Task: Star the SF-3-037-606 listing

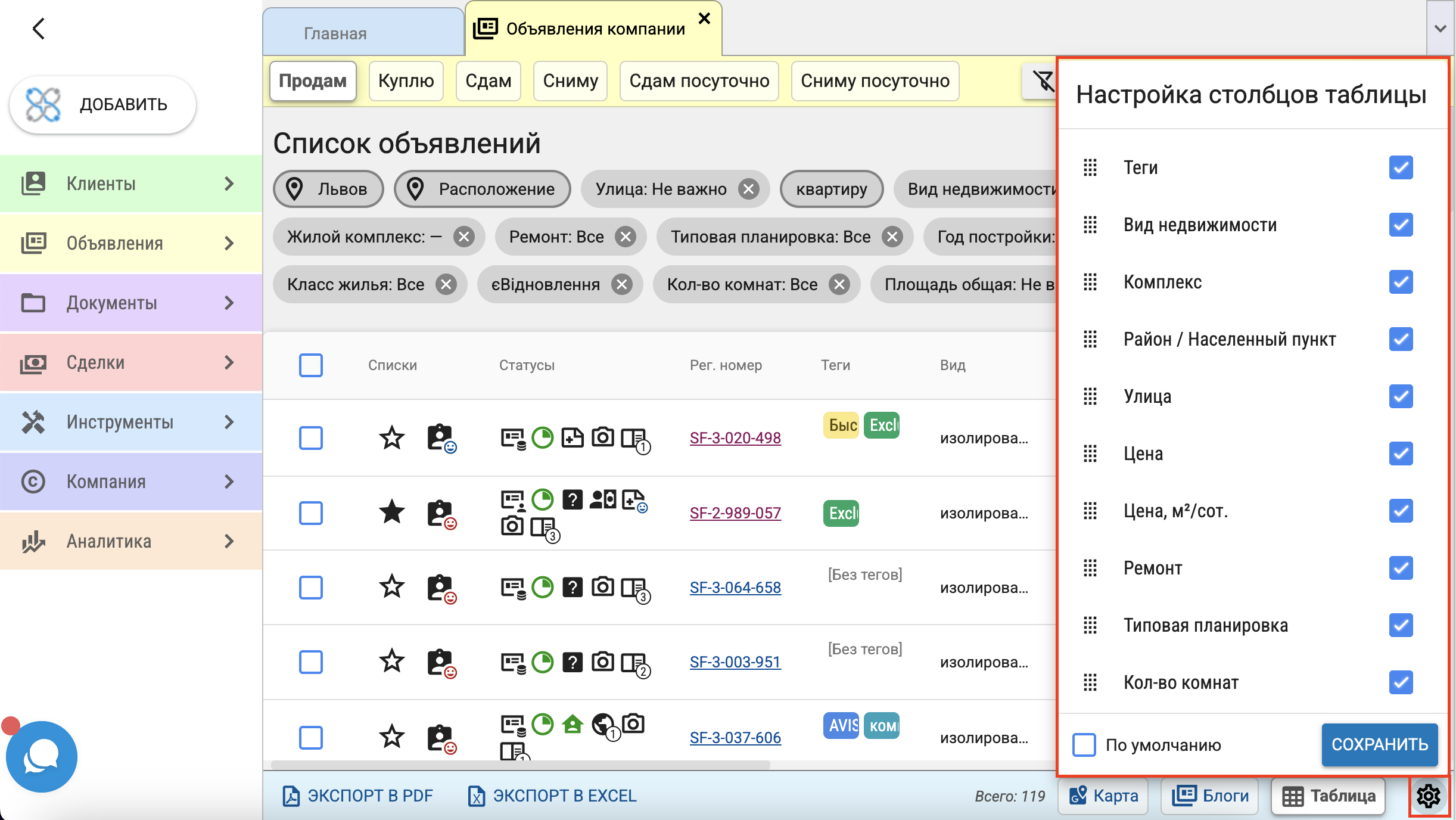Action: tap(391, 737)
